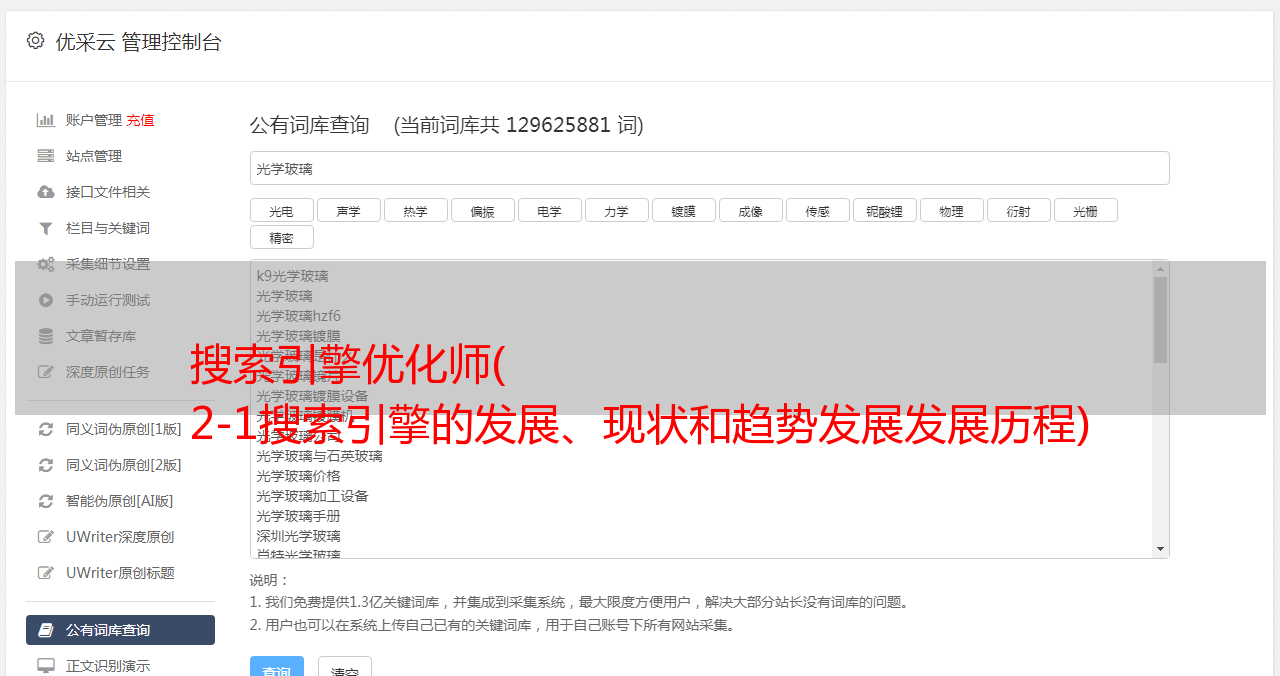Click the UWriter原创标题 edit icon
The image size is (1280, 676).
(x=46, y=573)
